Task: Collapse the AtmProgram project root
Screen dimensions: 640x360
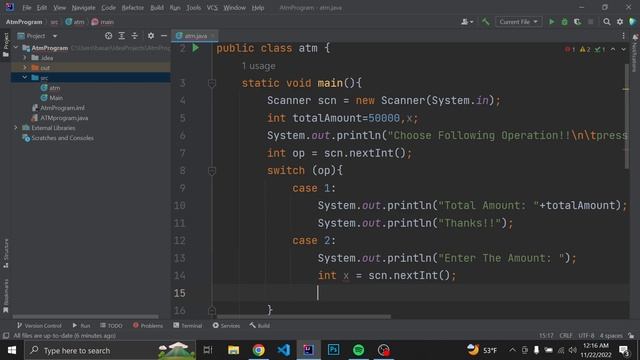Action: tap(16, 48)
